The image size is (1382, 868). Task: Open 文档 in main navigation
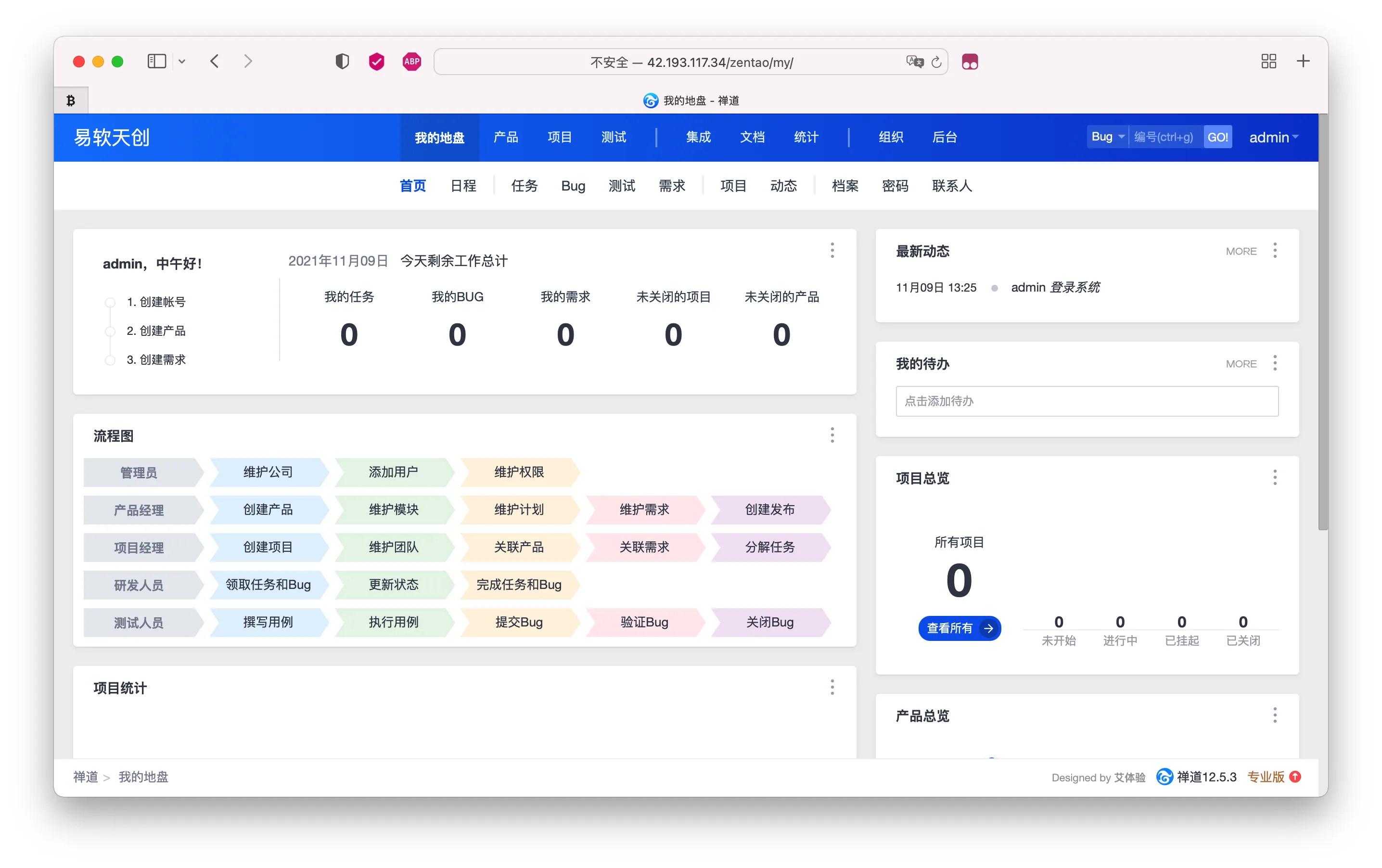pyautogui.click(x=753, y=138)
